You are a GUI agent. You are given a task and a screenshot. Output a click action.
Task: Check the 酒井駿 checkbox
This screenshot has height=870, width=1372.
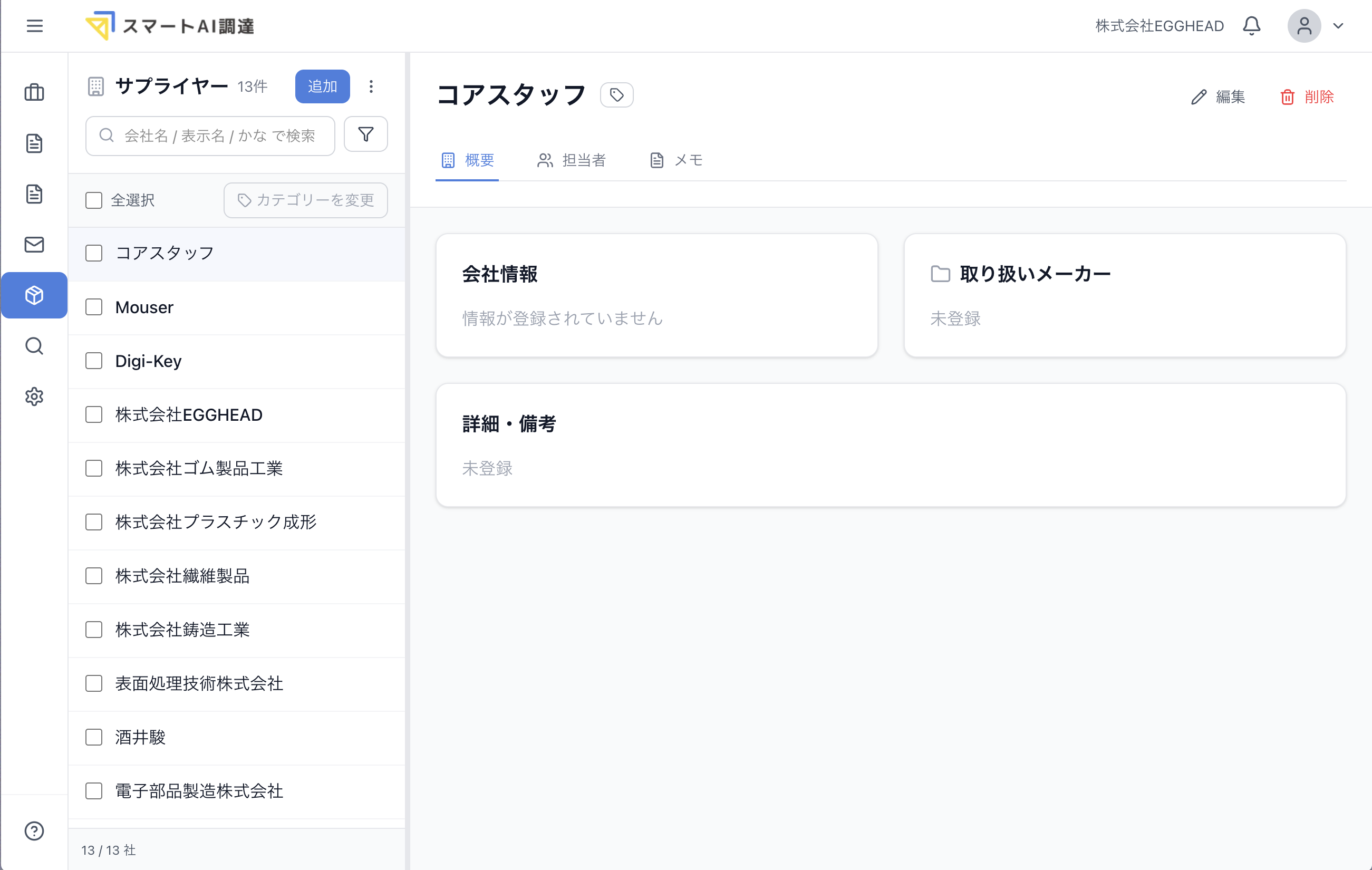[x=93, y=737]
